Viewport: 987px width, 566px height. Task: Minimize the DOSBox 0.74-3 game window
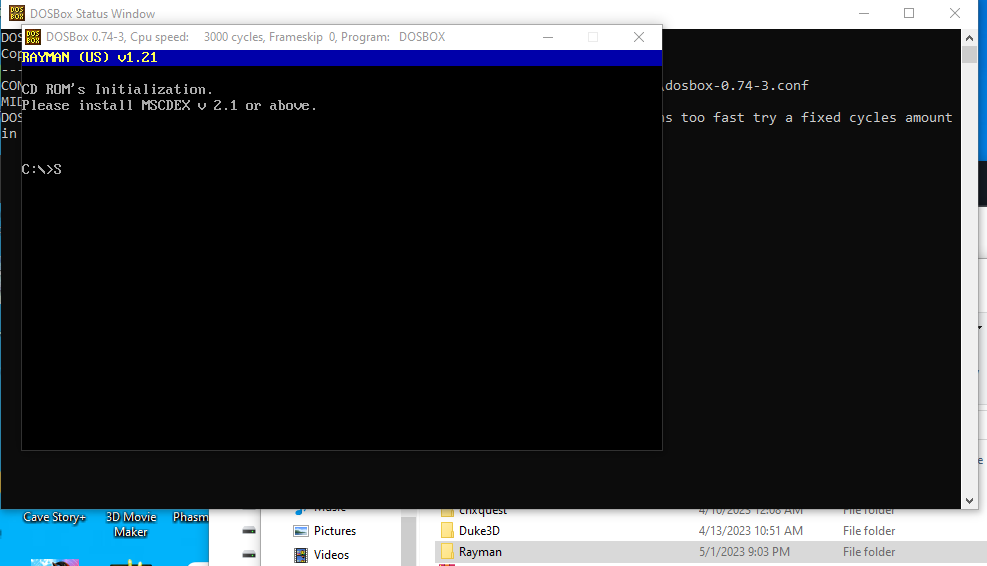point(548,37)
